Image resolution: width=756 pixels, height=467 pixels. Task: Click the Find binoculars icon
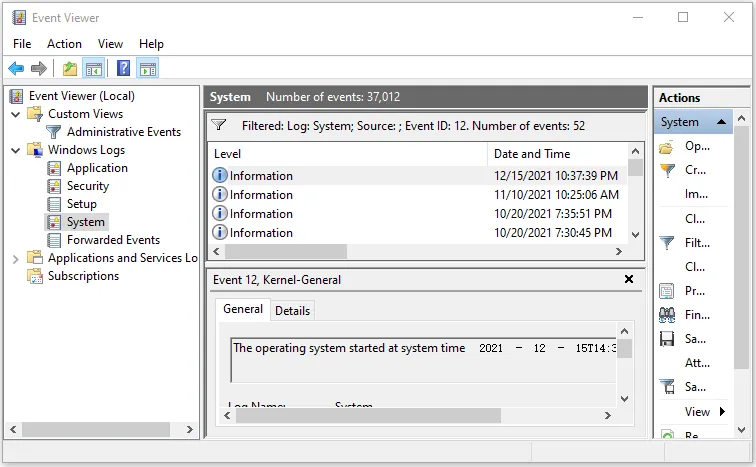[667, 315]
